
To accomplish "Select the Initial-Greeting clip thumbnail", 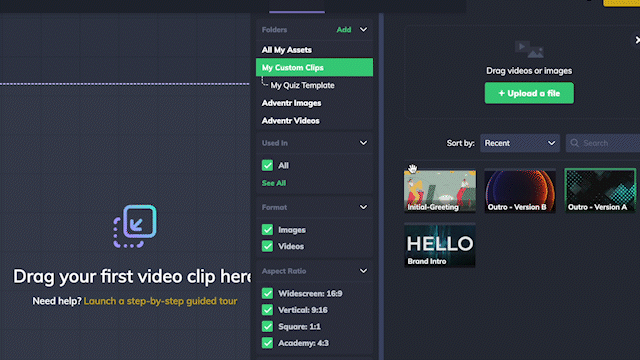I will [x=440, y=191].
